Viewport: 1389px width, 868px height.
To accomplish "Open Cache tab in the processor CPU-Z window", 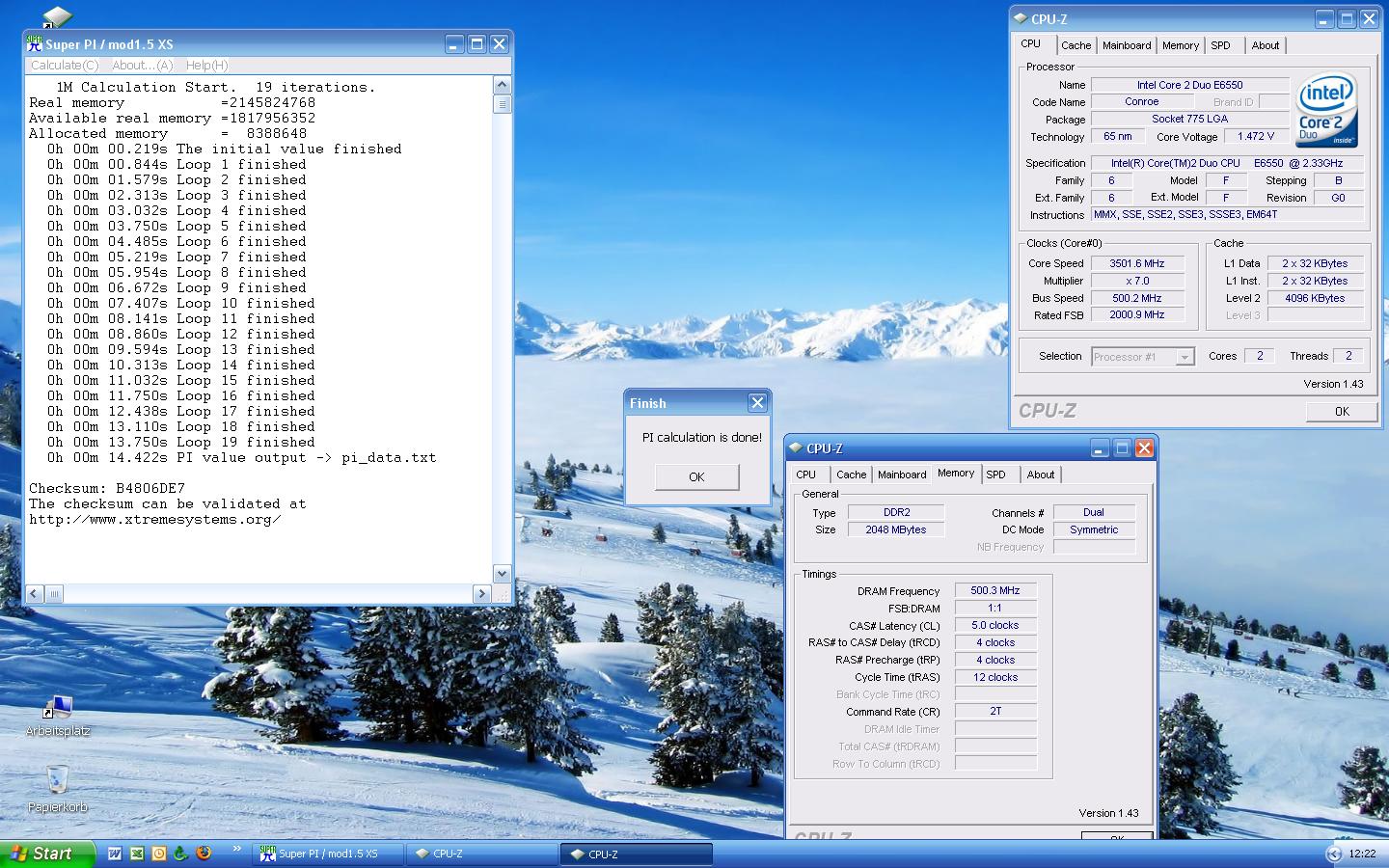I will click(1076, 45).
